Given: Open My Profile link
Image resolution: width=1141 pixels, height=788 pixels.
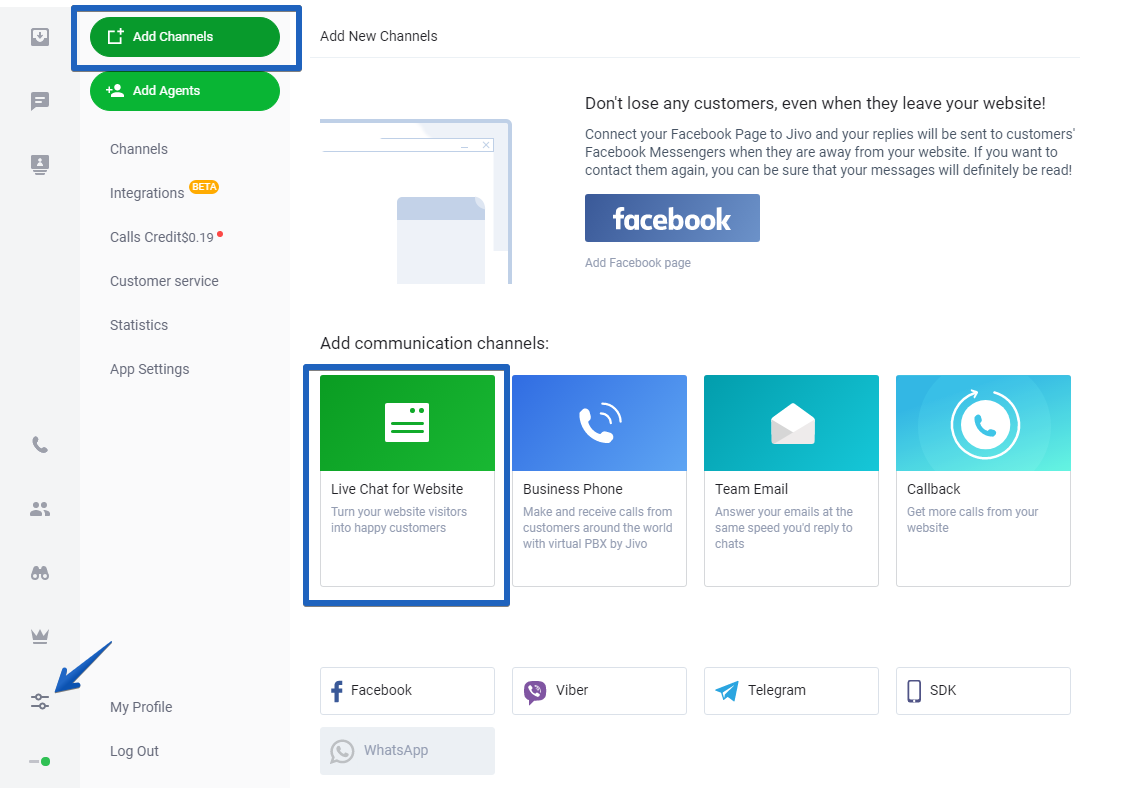Looking at the screenshot, I should click(x=141, y=707).
